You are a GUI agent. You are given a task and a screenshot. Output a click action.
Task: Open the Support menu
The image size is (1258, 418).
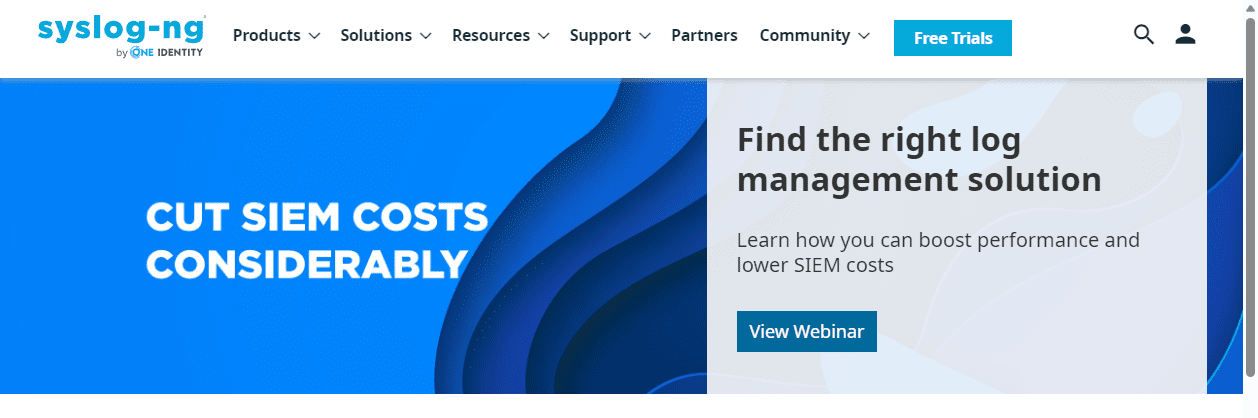[601, 36]
